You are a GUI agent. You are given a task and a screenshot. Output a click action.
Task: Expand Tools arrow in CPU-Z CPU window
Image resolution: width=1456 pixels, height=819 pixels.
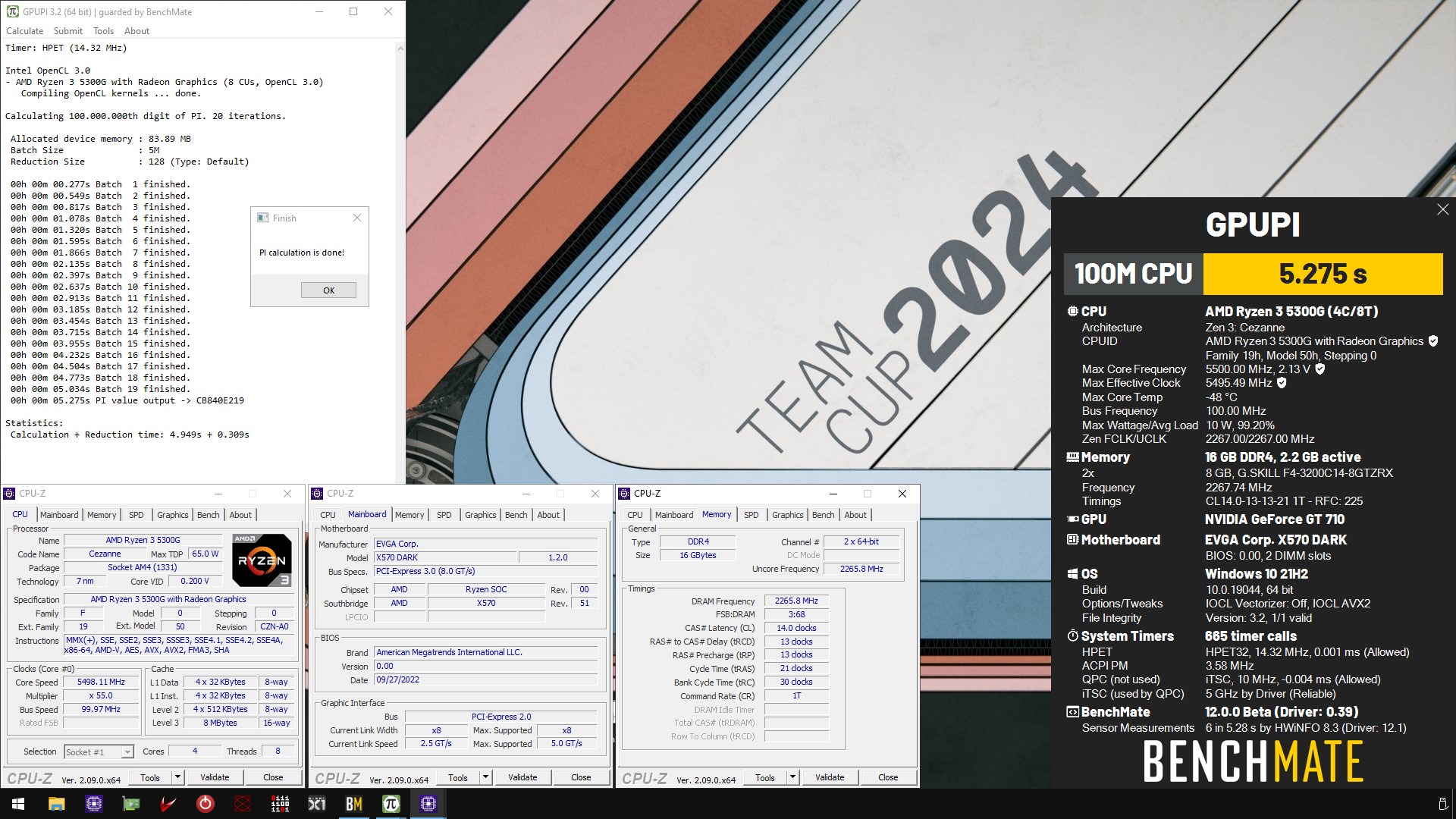click(177, 777)
